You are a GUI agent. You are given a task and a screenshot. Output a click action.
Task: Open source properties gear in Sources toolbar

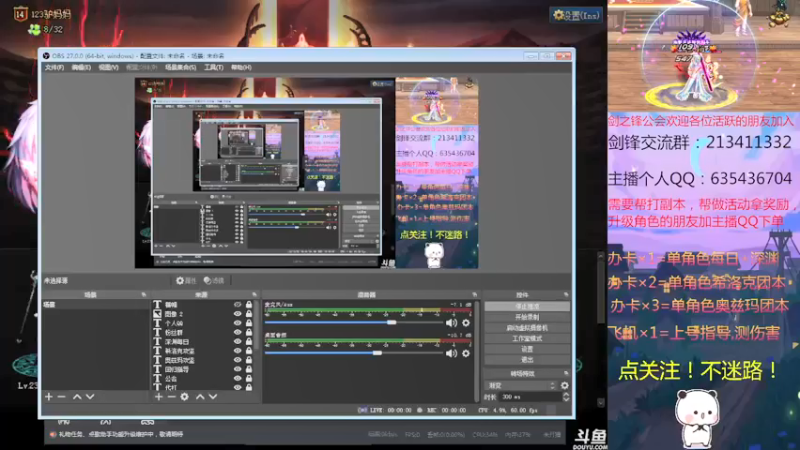pyautogui.click(x=185, y=396)
